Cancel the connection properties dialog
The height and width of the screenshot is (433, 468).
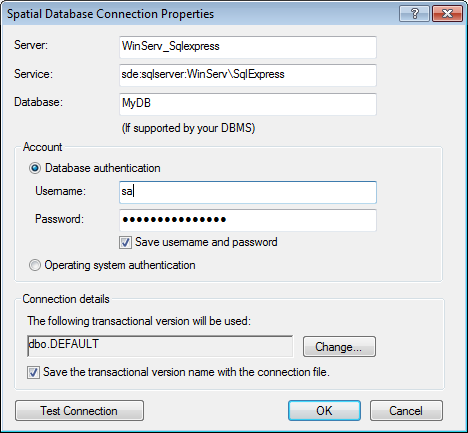point(406,411)
